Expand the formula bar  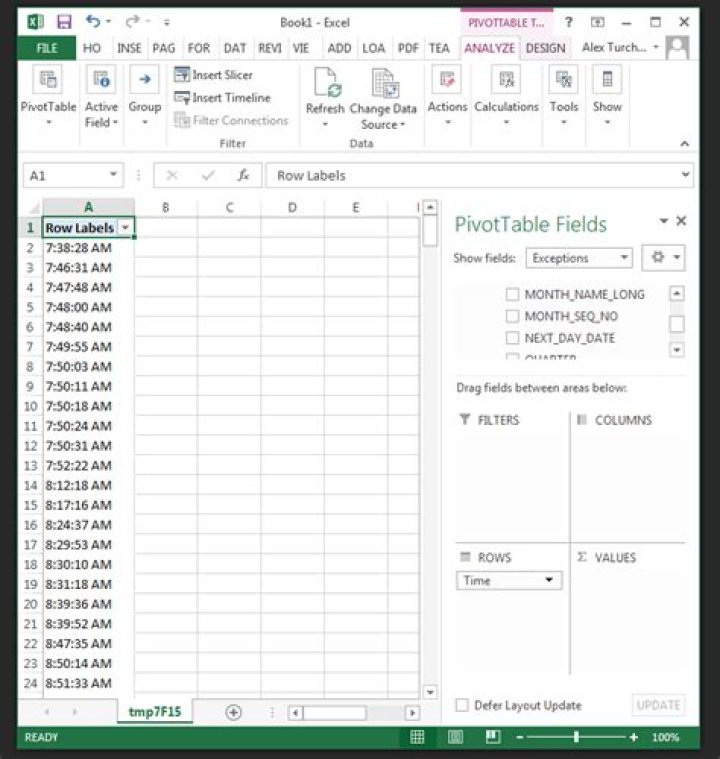(686, 174)
